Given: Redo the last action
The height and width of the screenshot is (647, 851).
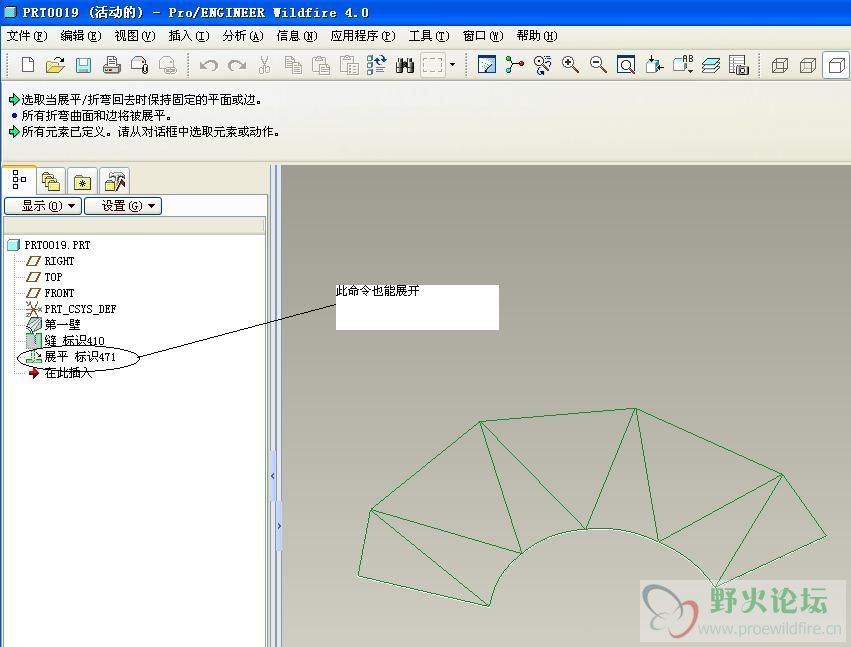Looking at the screenshot, I should coord(237,66).
